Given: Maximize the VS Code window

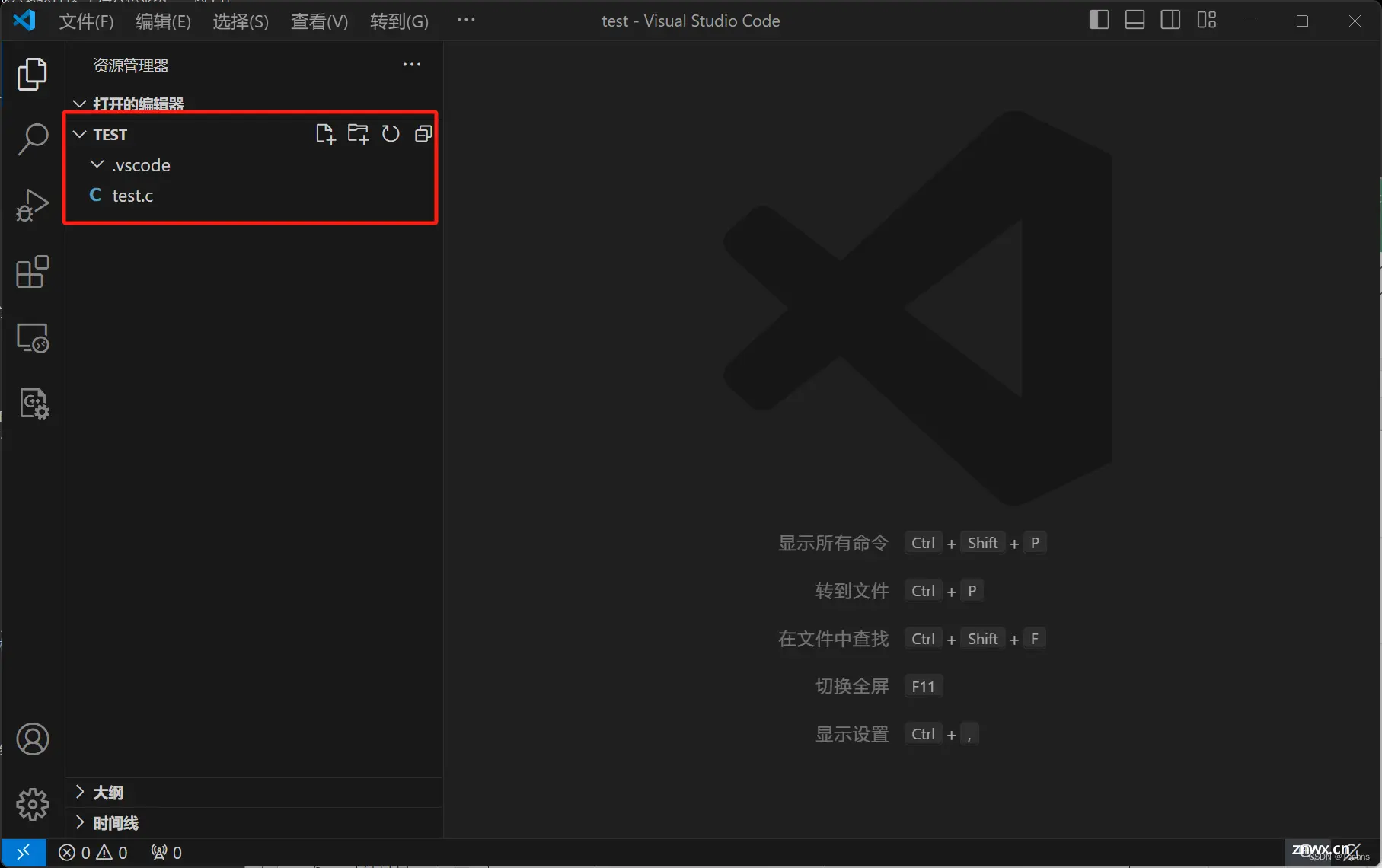Looking at the screenshot, I should (1302, 21).
